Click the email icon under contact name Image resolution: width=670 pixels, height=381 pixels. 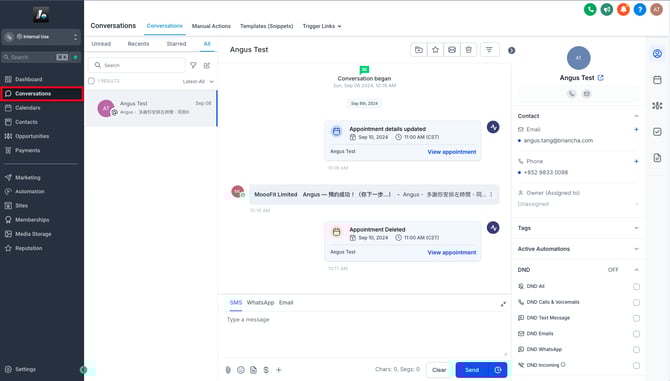[587, 94]
